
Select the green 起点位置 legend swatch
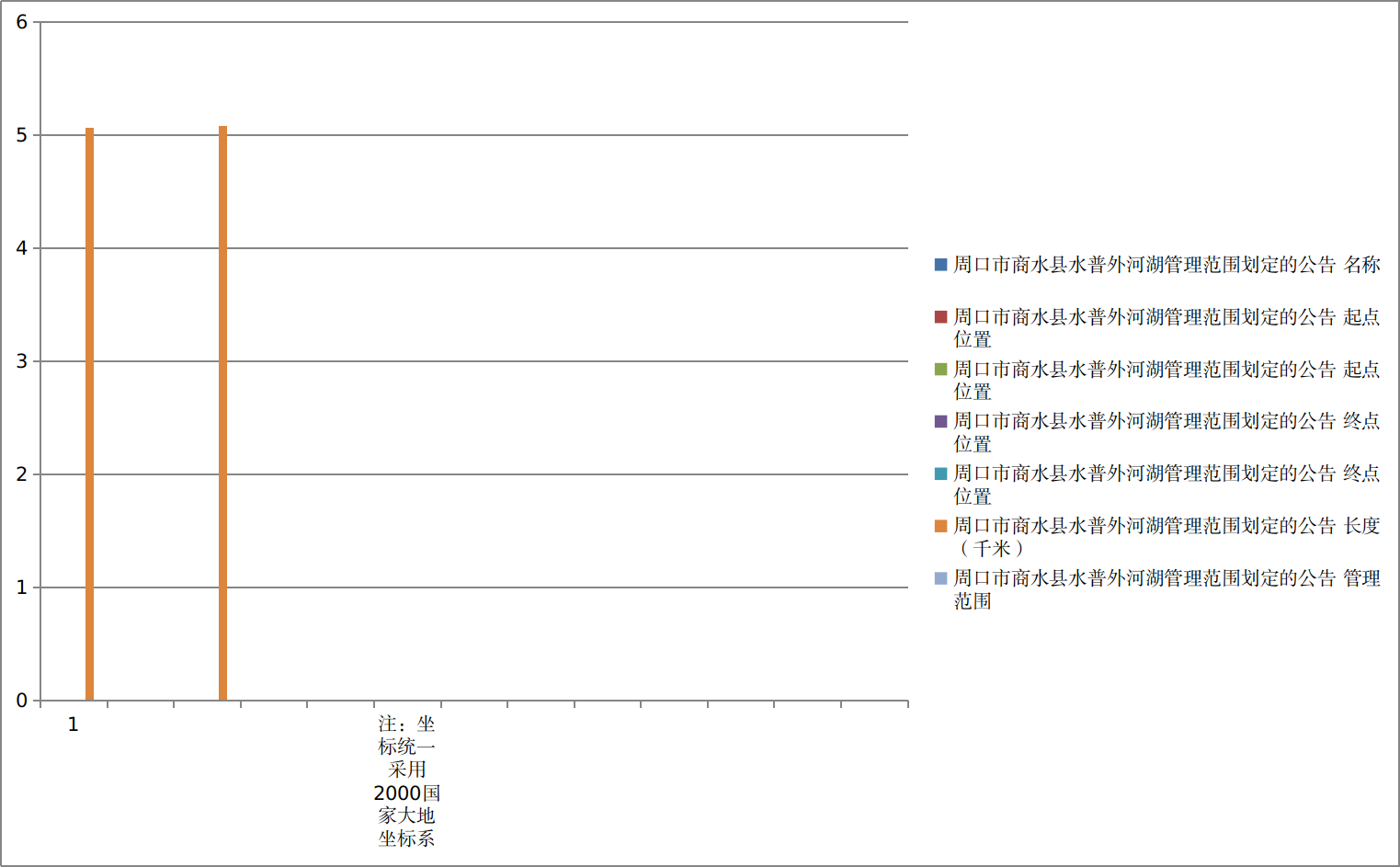click(940, 370)
